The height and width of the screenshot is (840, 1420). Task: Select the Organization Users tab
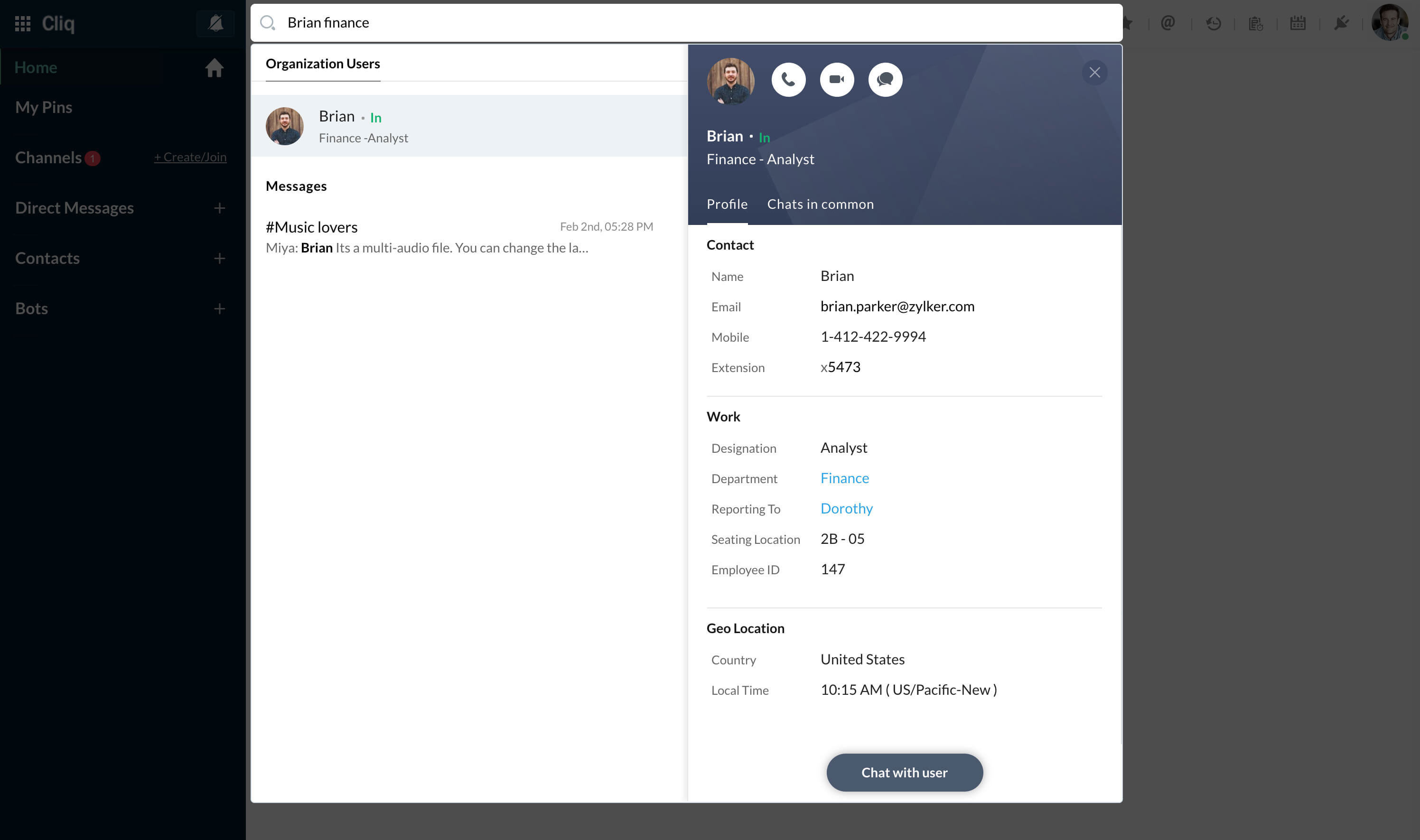pyautogui.click(x=323, y=64)
